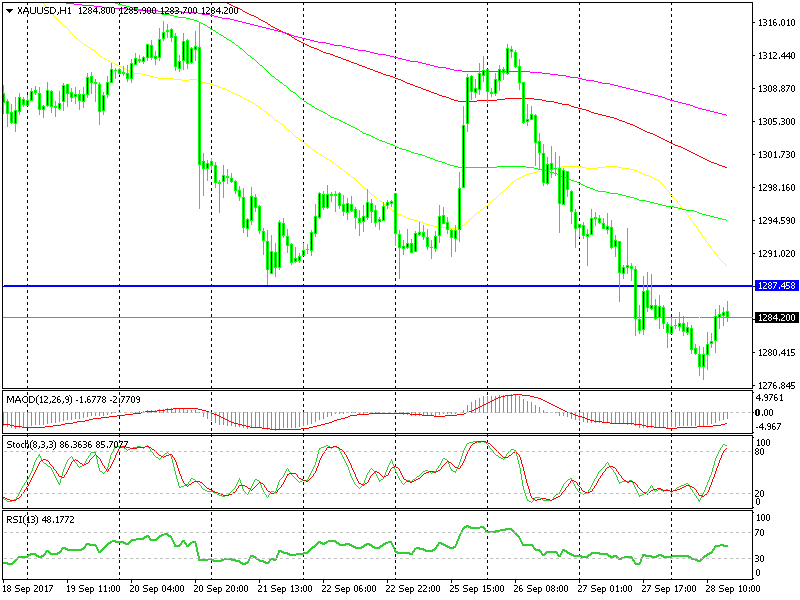800x600 pixels.
Task: Click the 1298.160 price axis value
Action: (x=777, y=188)
